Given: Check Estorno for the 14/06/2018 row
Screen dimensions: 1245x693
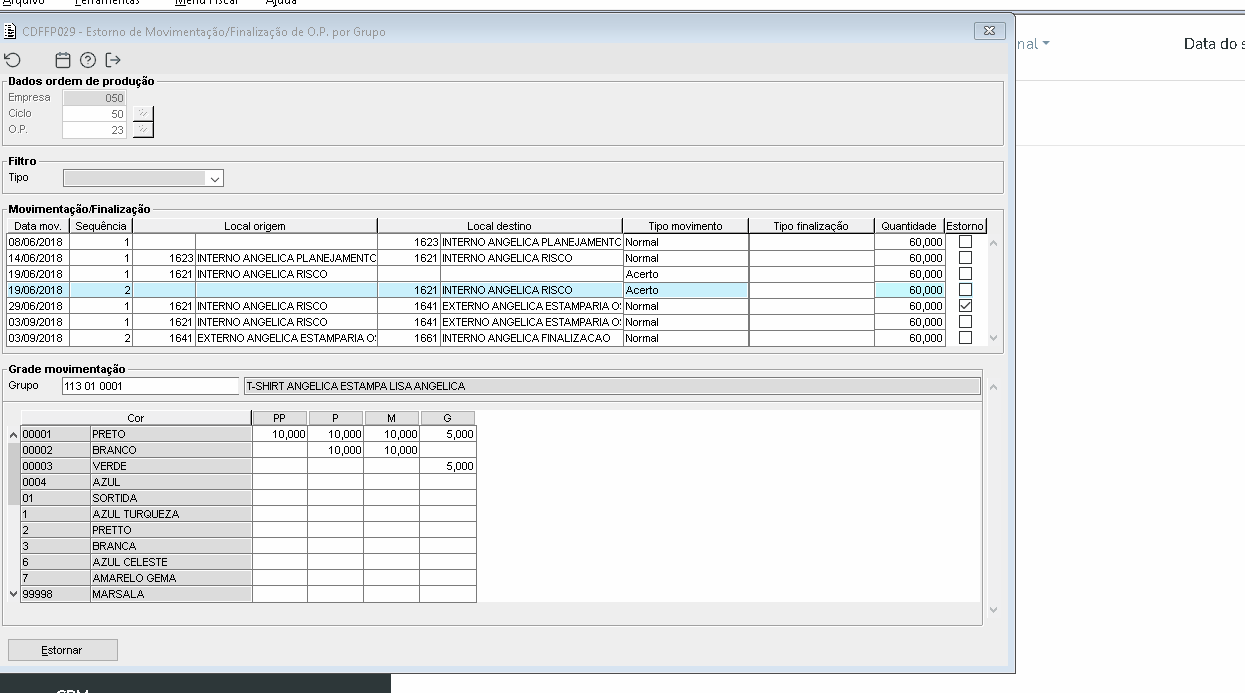Looking at the screenshot, I should 965,258.
